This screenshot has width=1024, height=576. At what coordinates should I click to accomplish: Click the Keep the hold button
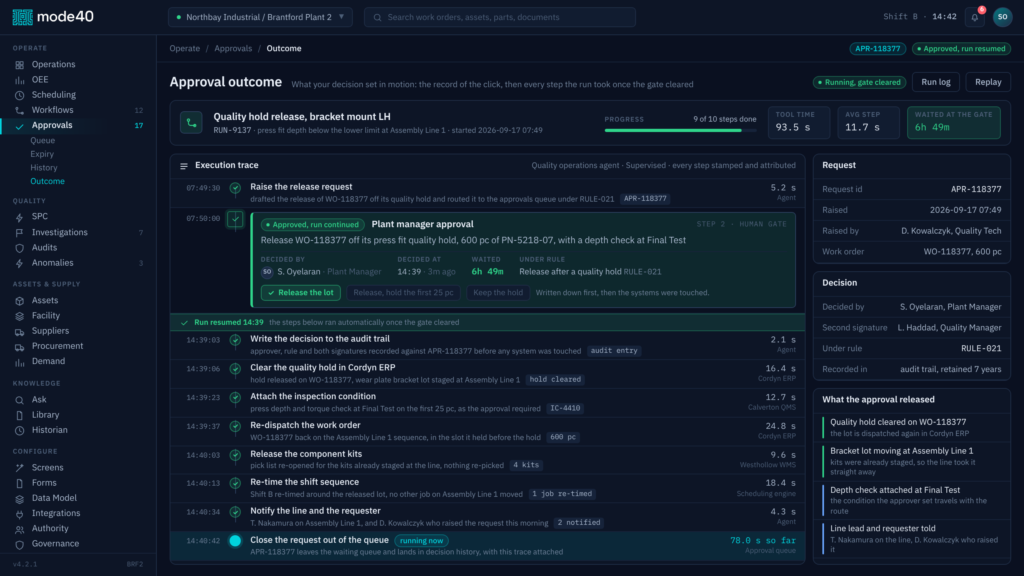point(498,293)
